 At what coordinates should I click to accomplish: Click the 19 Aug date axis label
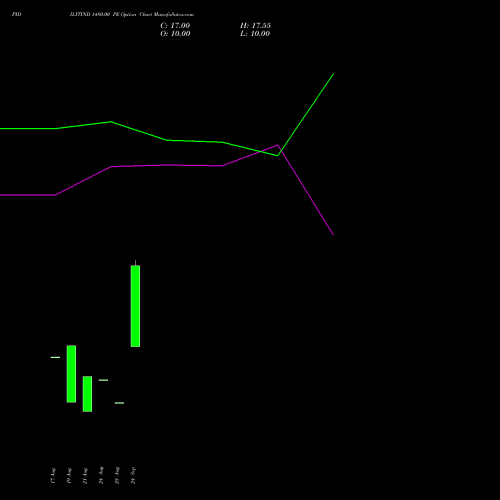pyautogui.click(x=69, y=476)
